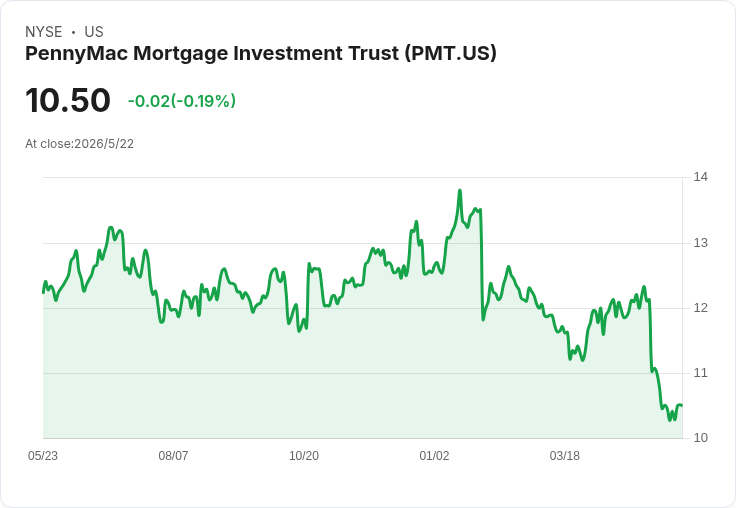Click the highest peak of the price line

coord(460,191)
